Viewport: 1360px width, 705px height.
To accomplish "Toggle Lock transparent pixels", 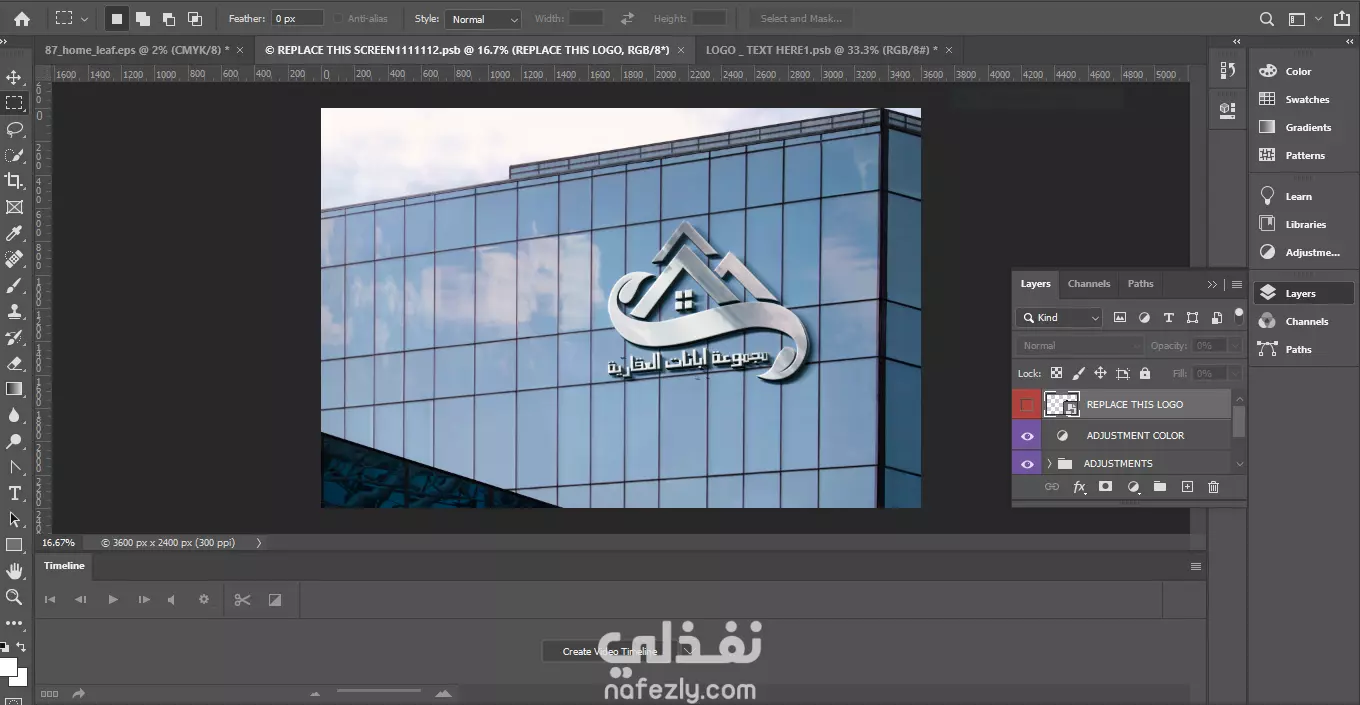I will pos(1056,373).
